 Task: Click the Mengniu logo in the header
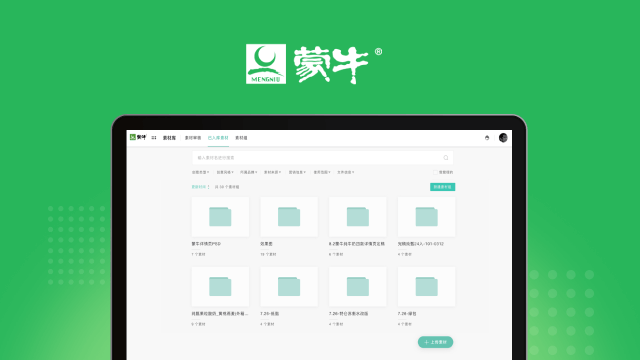138,138
